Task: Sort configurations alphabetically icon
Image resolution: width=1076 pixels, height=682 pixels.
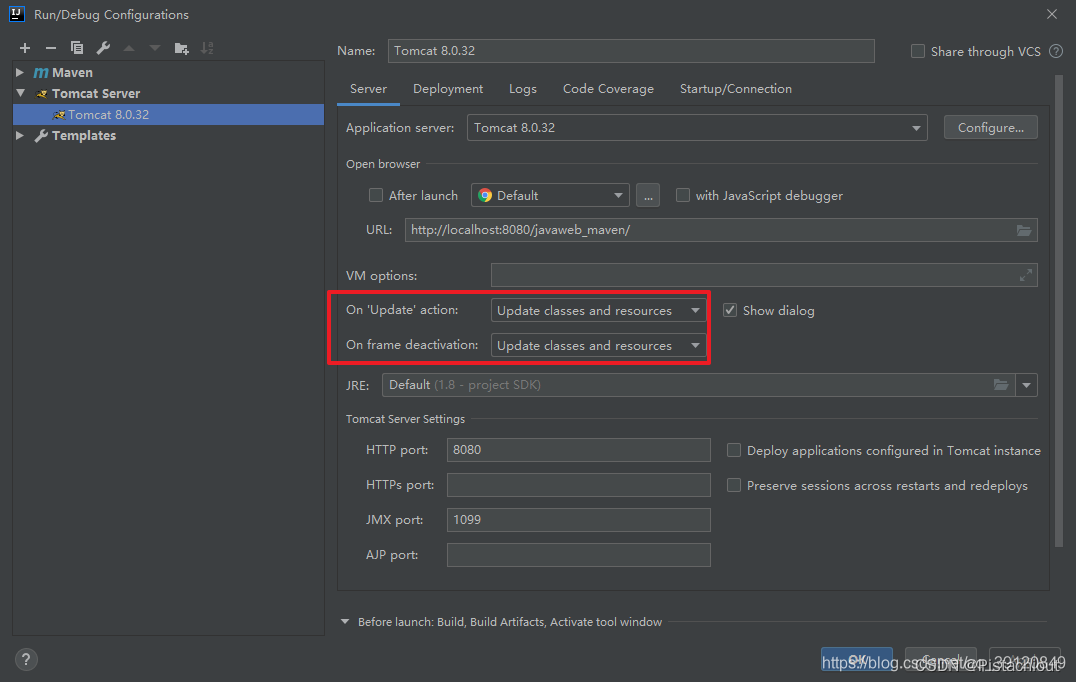Action: (207, 48)
